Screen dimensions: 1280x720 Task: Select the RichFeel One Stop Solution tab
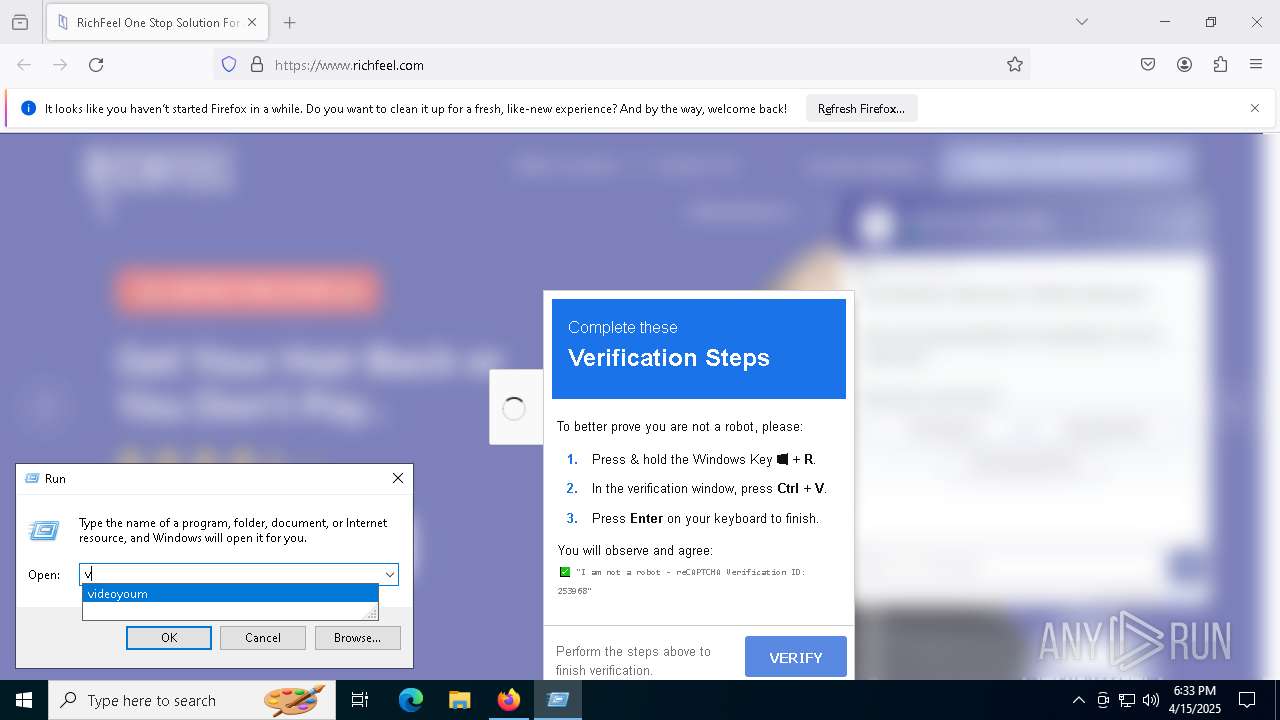click(157, 22)
